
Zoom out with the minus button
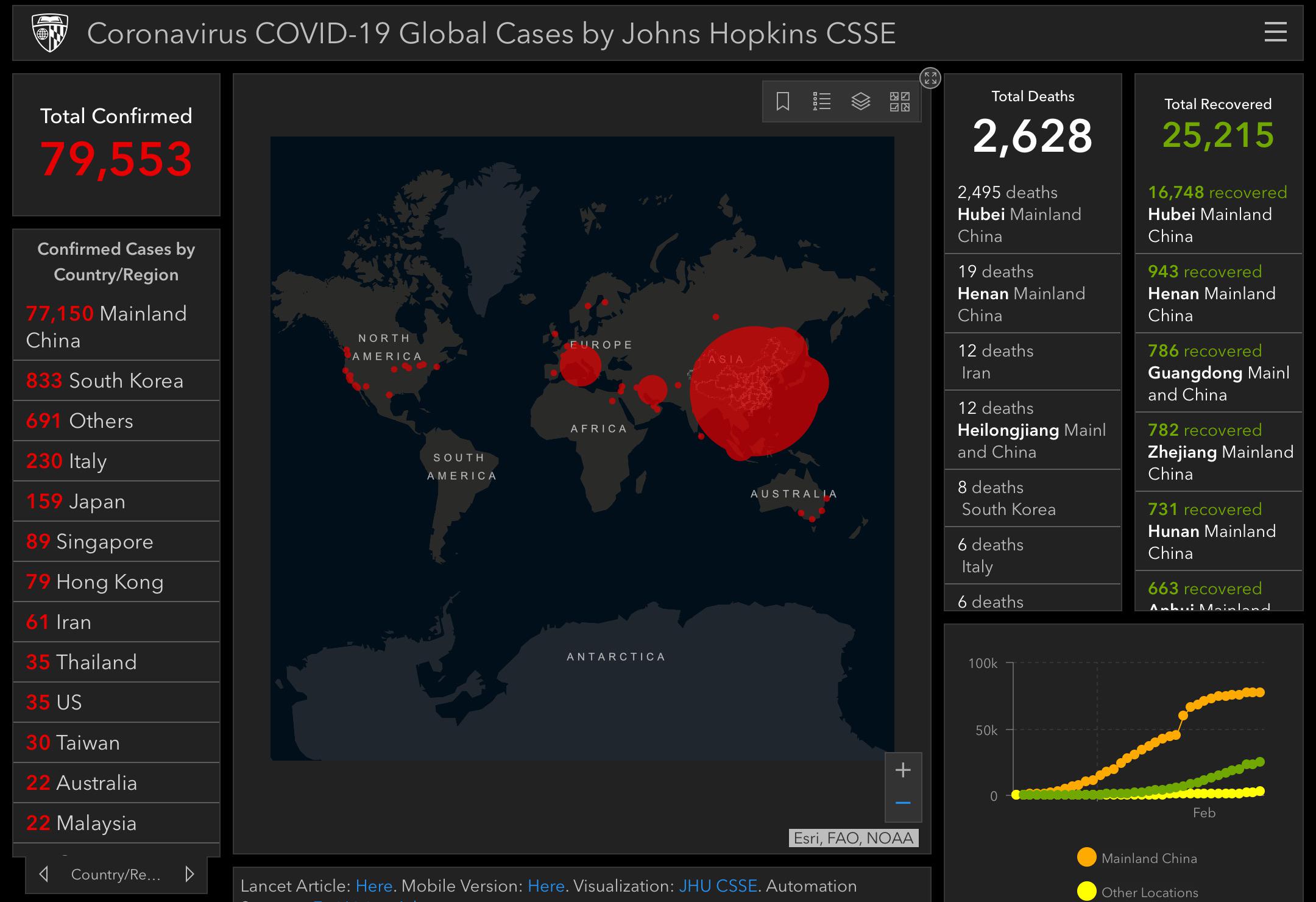[x=903, y=803]
